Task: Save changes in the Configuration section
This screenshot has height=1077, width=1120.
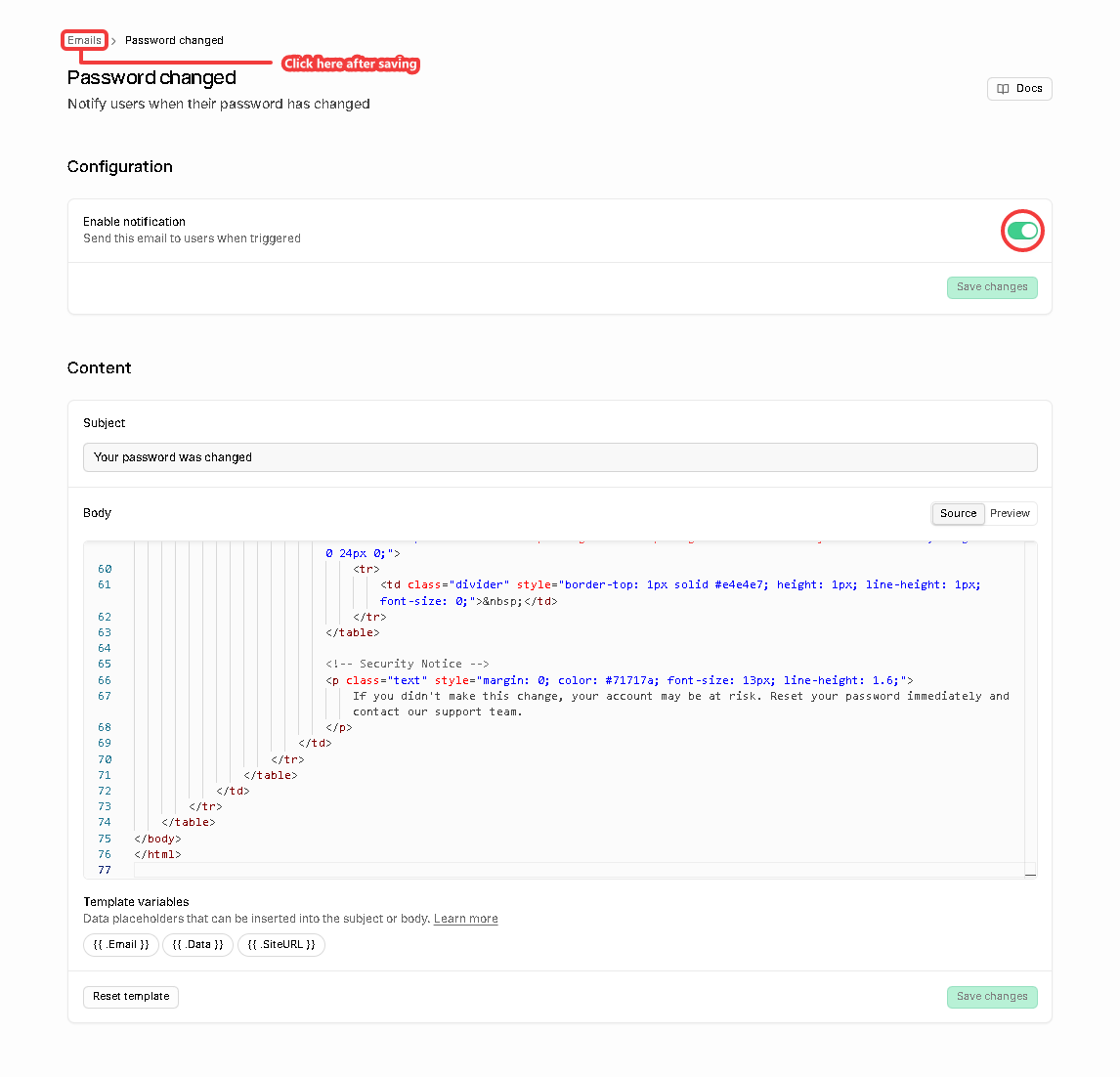Action: click(x=992, y=287)
